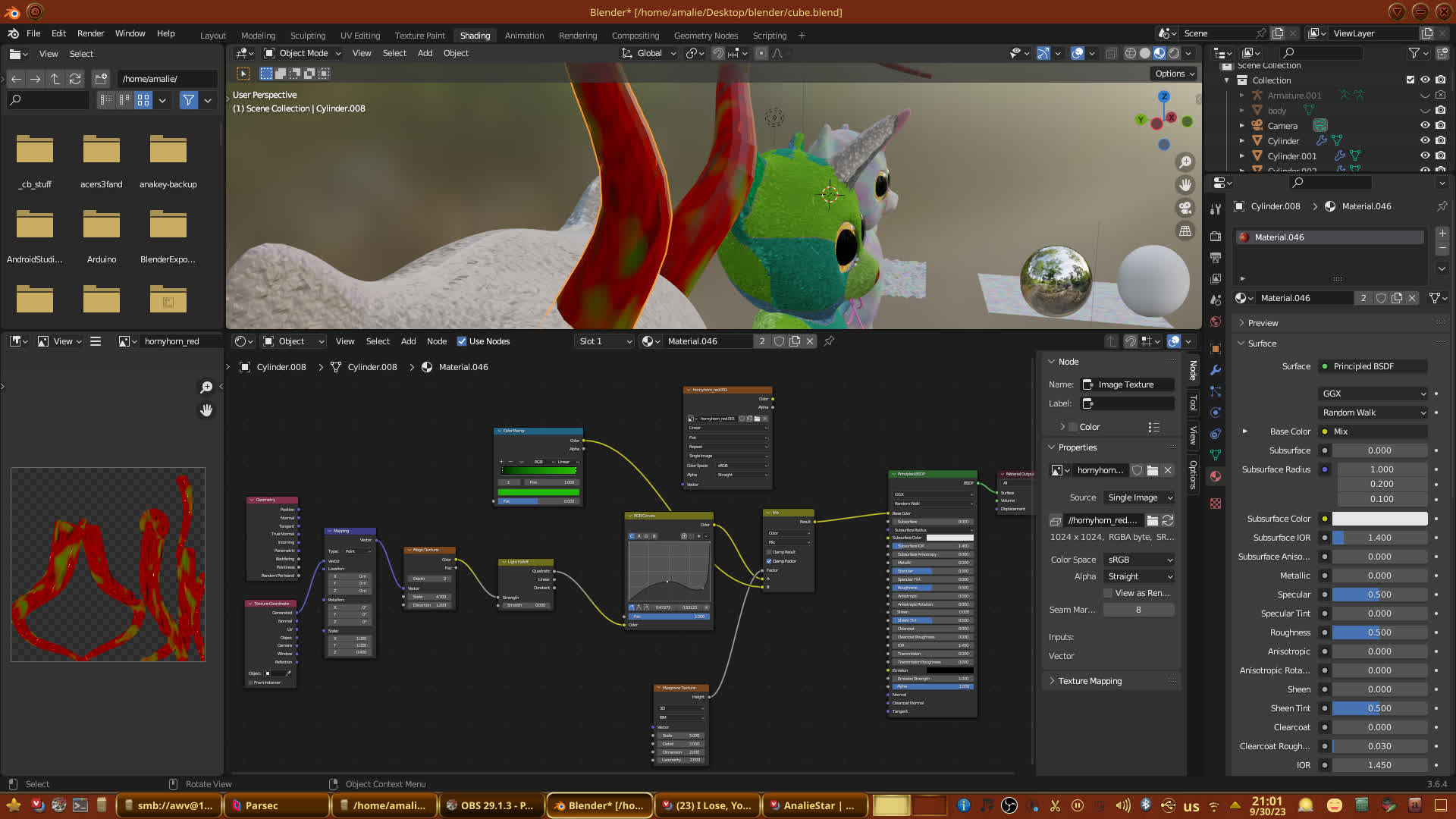Image resolution: width=1456 pixels, height=819 pixels.
Task: Open the Modifier wrench properties tab
Action: coord(1216,370)
